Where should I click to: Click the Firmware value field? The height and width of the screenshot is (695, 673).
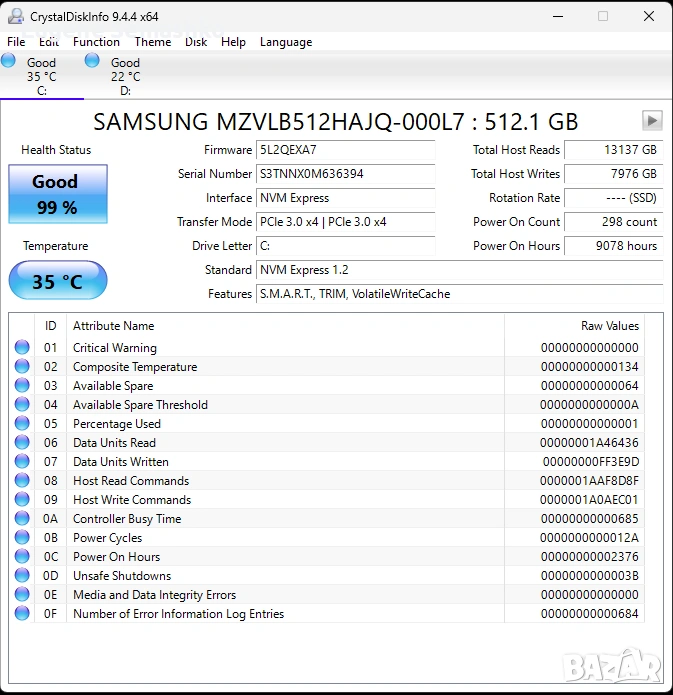pyautogui.click(x=346, y=150)
